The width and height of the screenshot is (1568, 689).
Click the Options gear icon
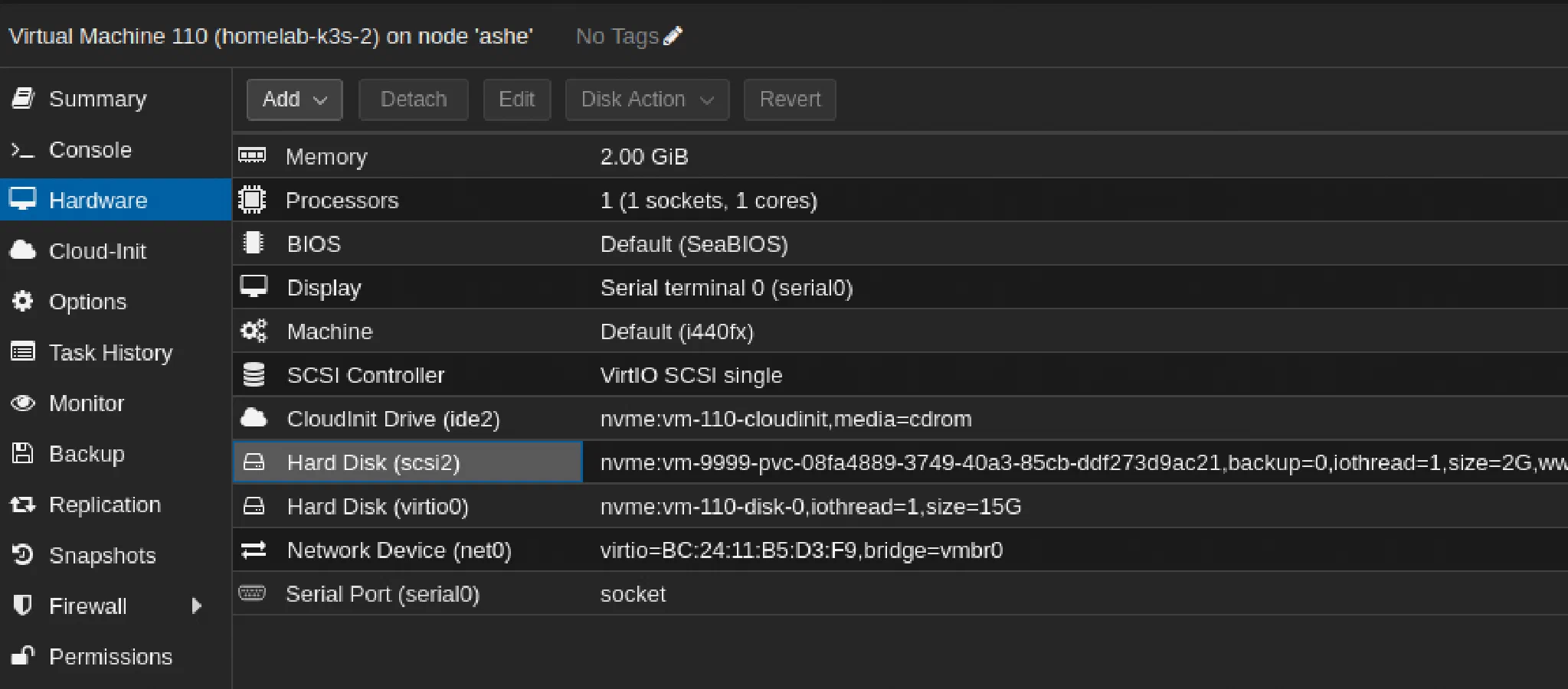click(23, 302)
